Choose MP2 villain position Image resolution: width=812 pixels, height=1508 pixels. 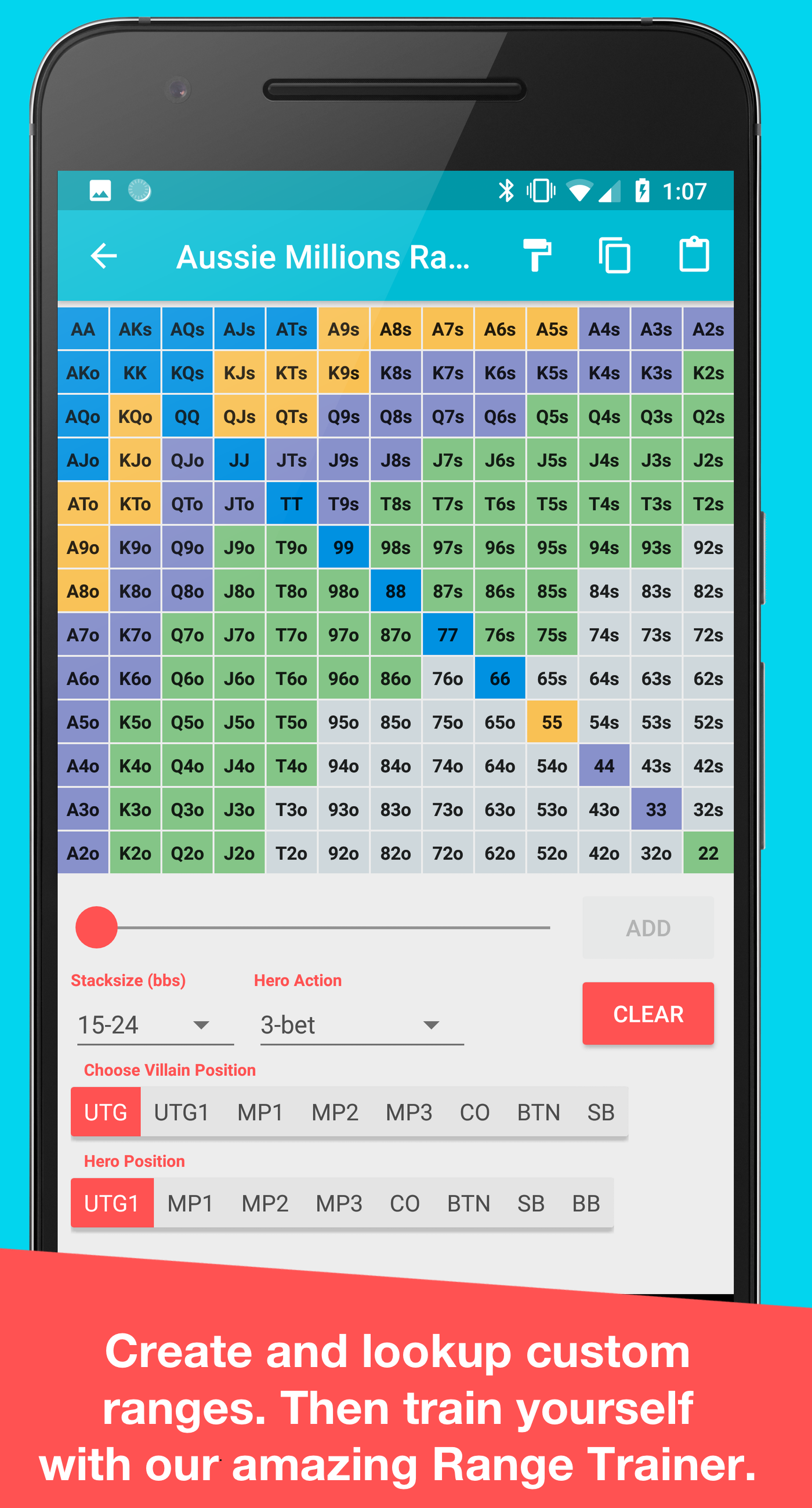(x=334, y=1112)
